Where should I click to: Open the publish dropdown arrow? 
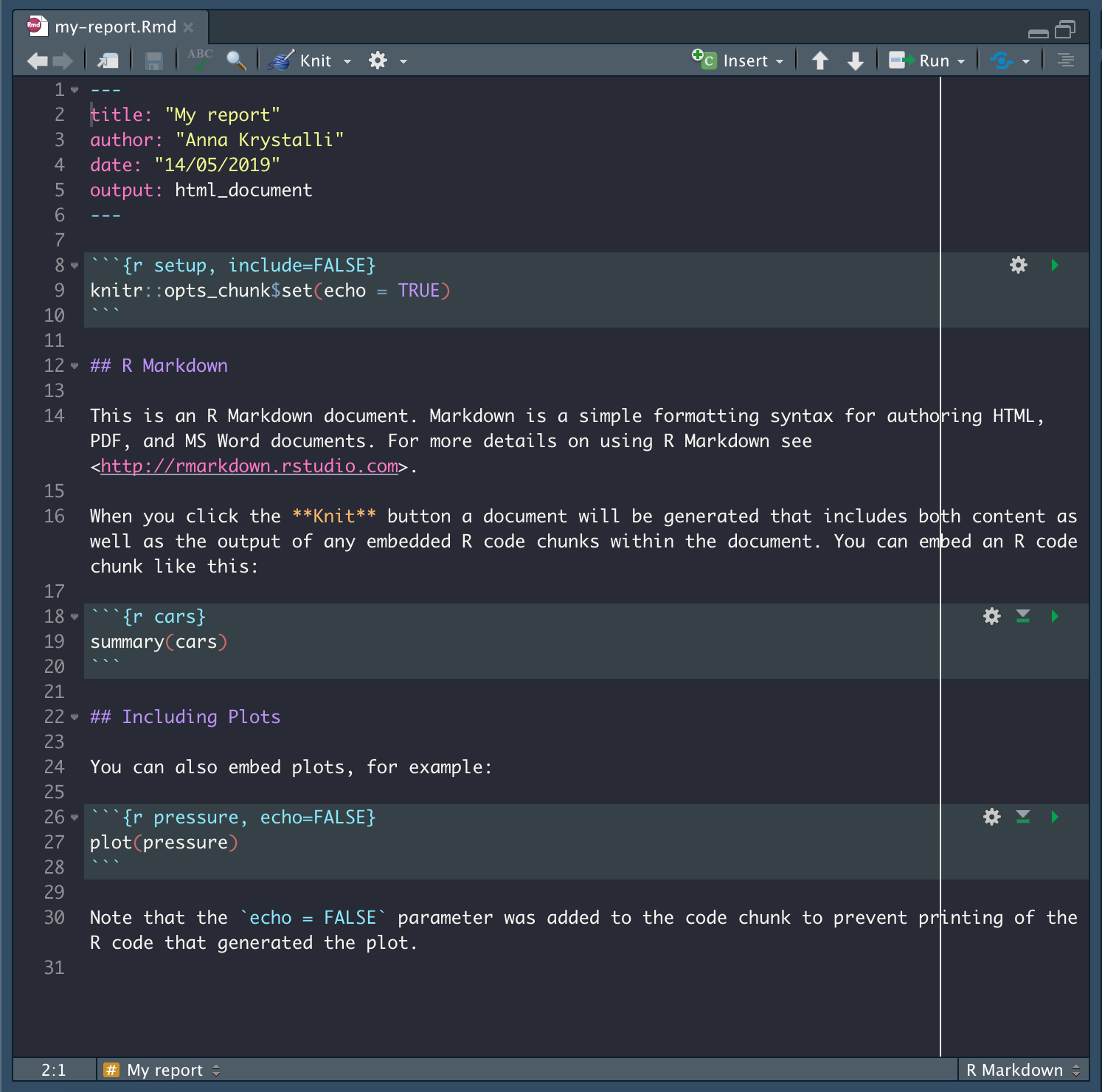[1026, 62]
